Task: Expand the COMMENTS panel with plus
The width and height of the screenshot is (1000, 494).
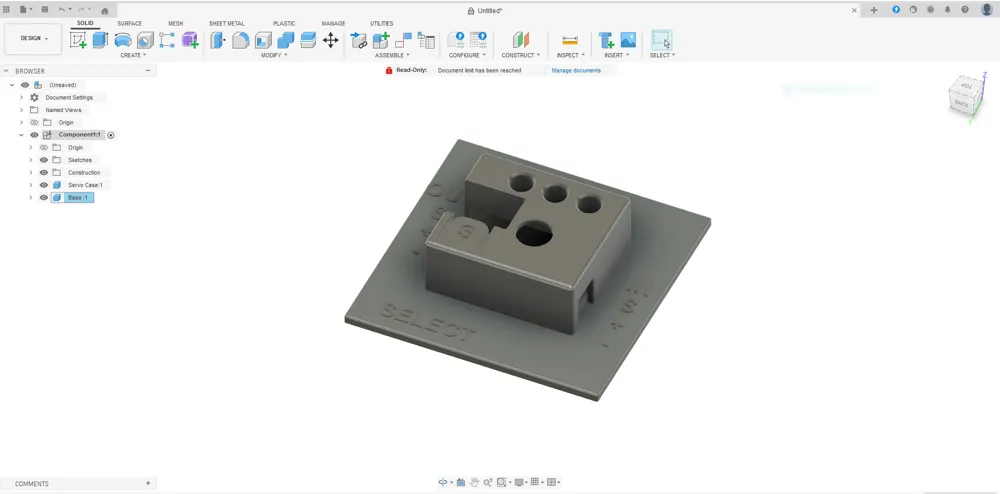Action: click(148, 484)
